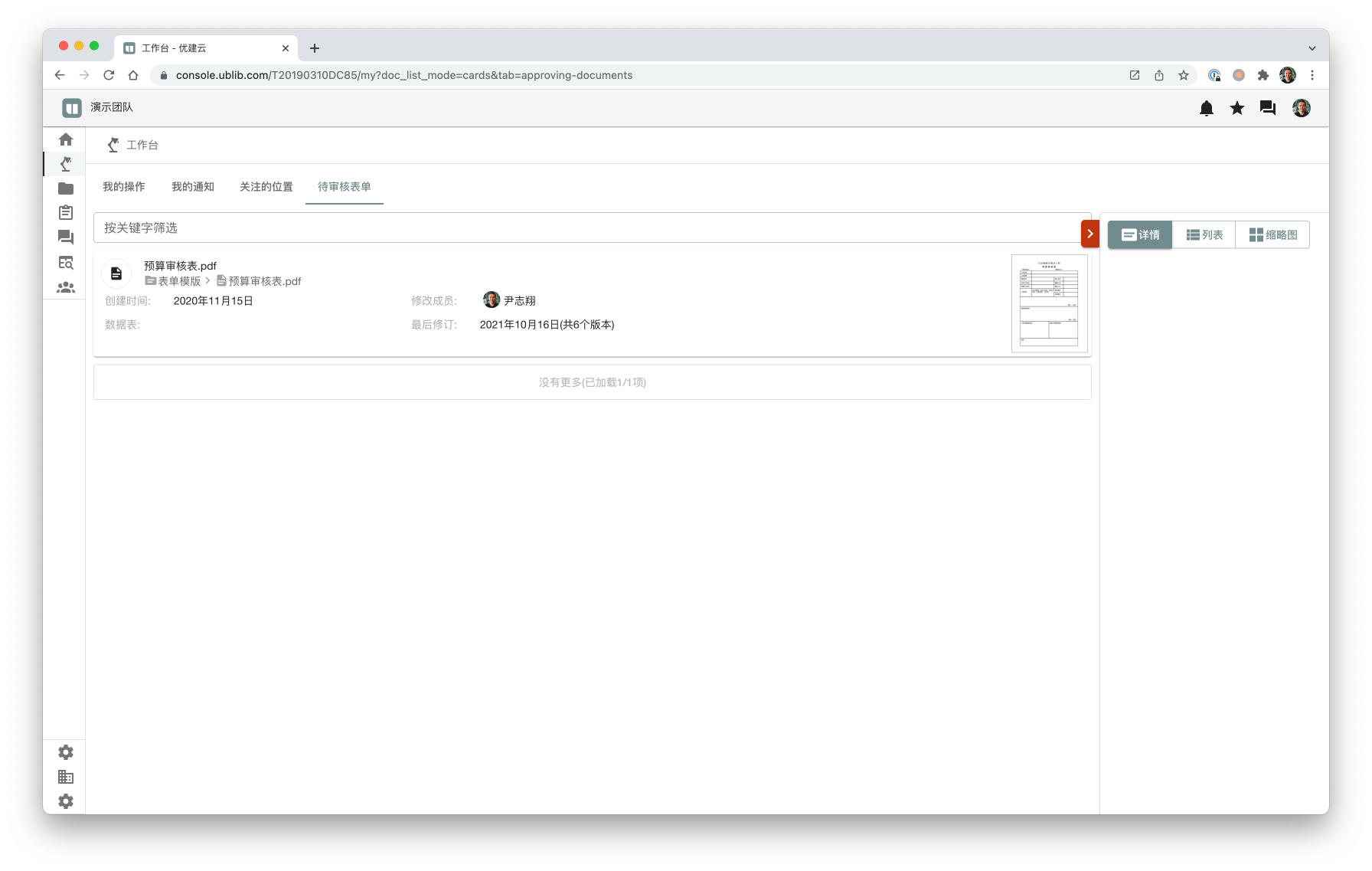Open 预算审核表.pdf document title
The height and width of the screenshot is (871, 1372).
(x=181, y=266)
